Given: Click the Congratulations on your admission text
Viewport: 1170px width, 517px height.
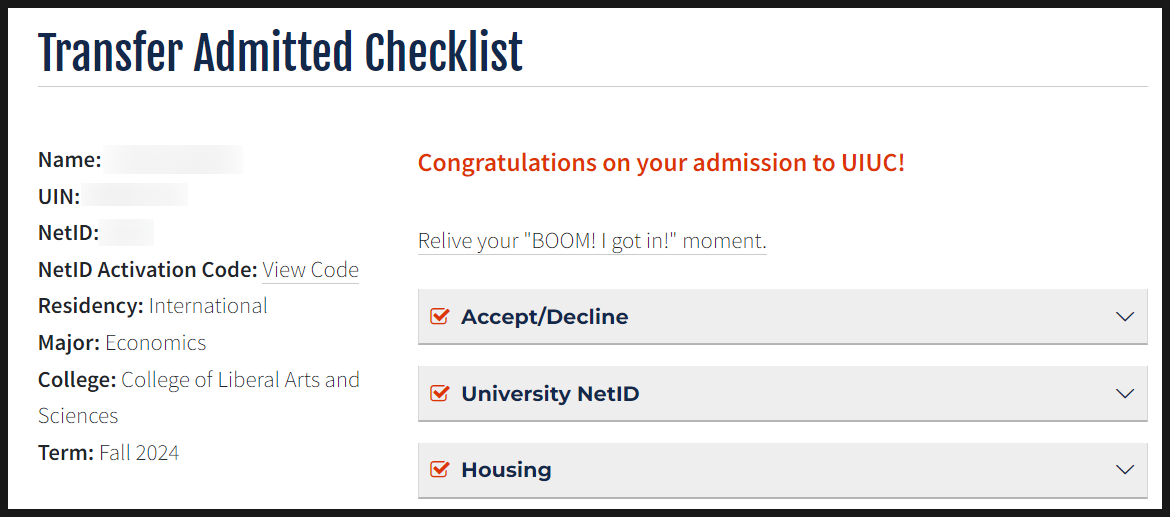Looking at the screenshot, I should [661, 162].
